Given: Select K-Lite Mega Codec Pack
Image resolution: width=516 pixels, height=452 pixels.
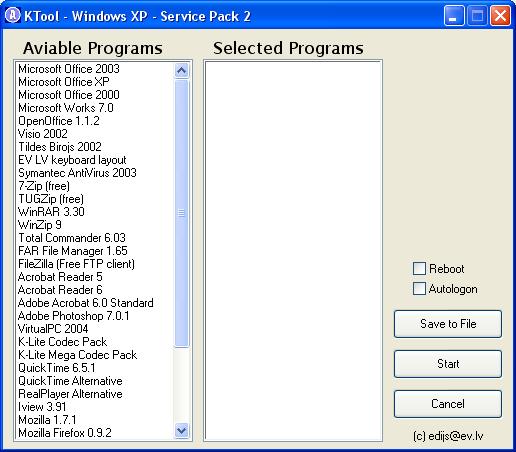Looking at the screenshot, I should (x=77, y=355).
